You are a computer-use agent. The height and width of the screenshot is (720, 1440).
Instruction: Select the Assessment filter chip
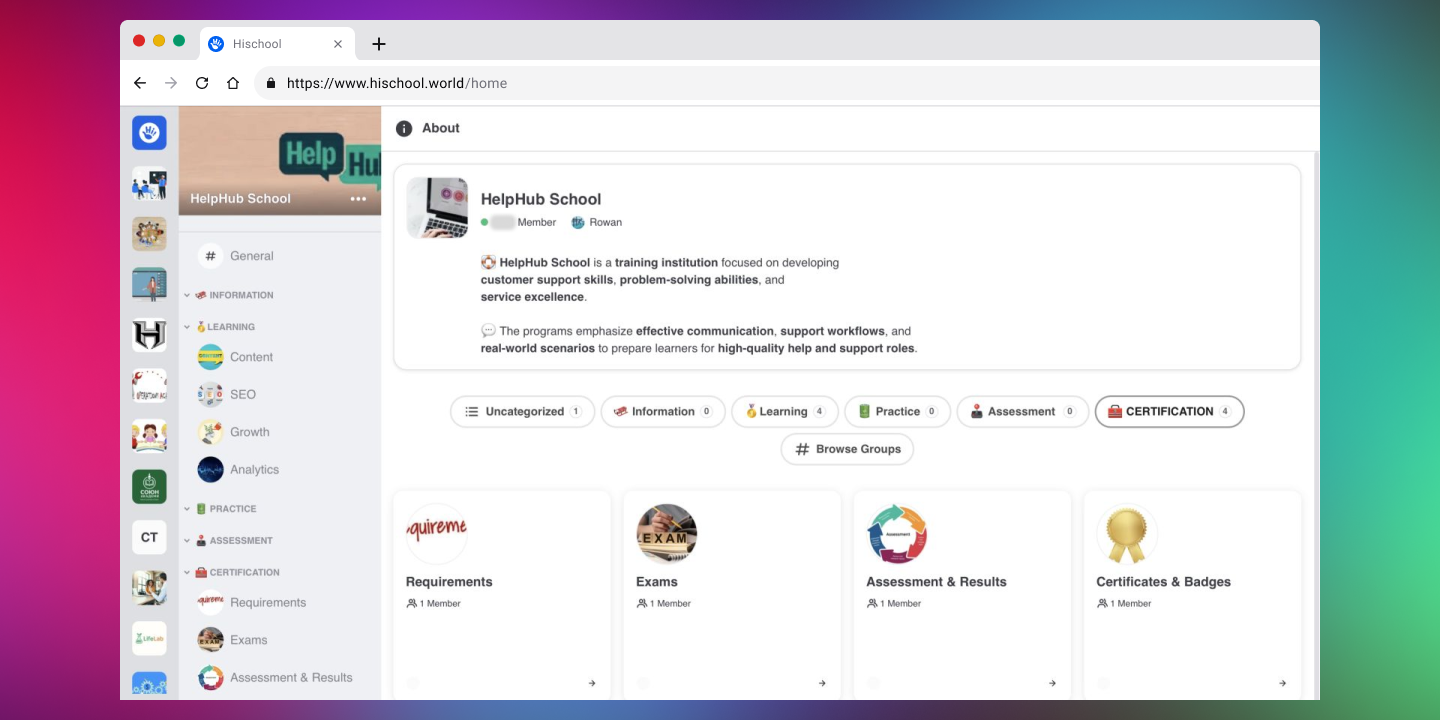pos(1023,412)
